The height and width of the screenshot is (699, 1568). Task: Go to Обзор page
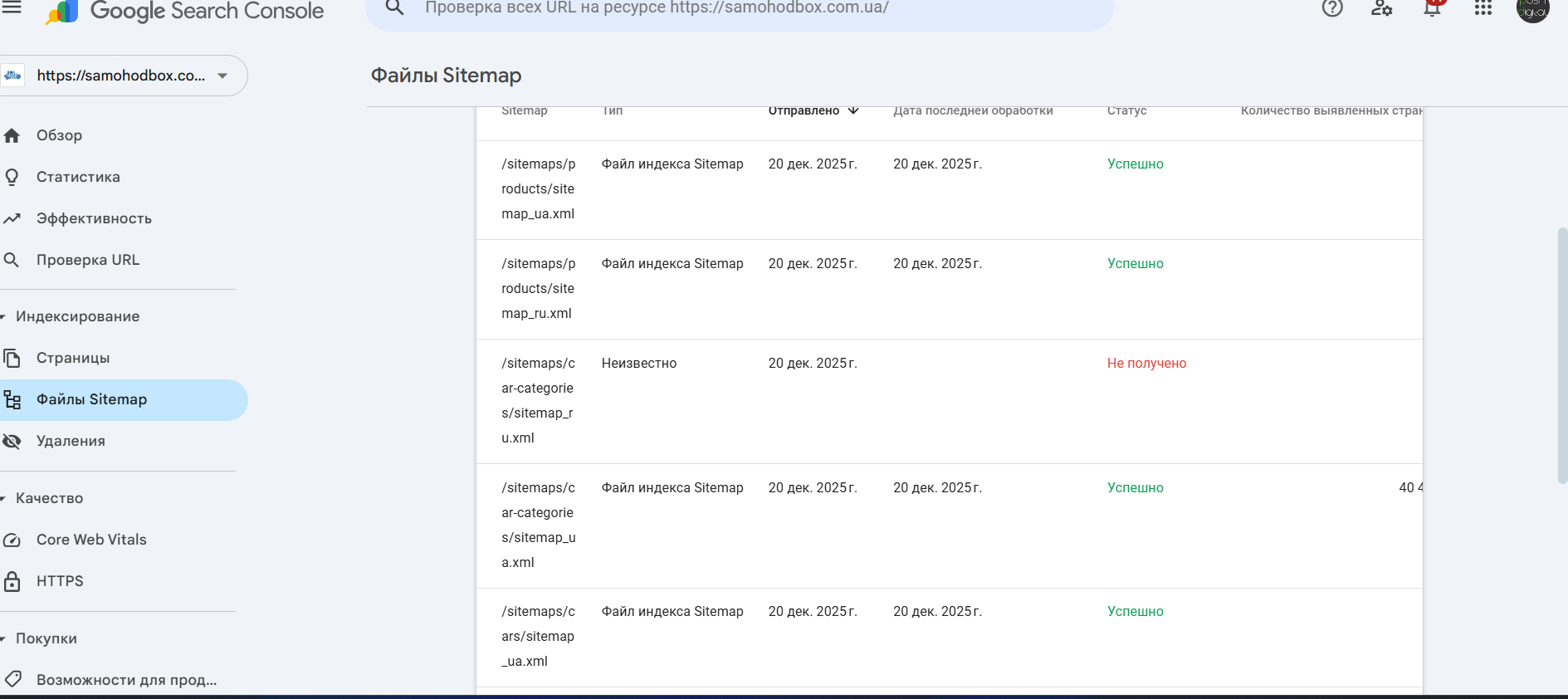[x=59, y=135]
